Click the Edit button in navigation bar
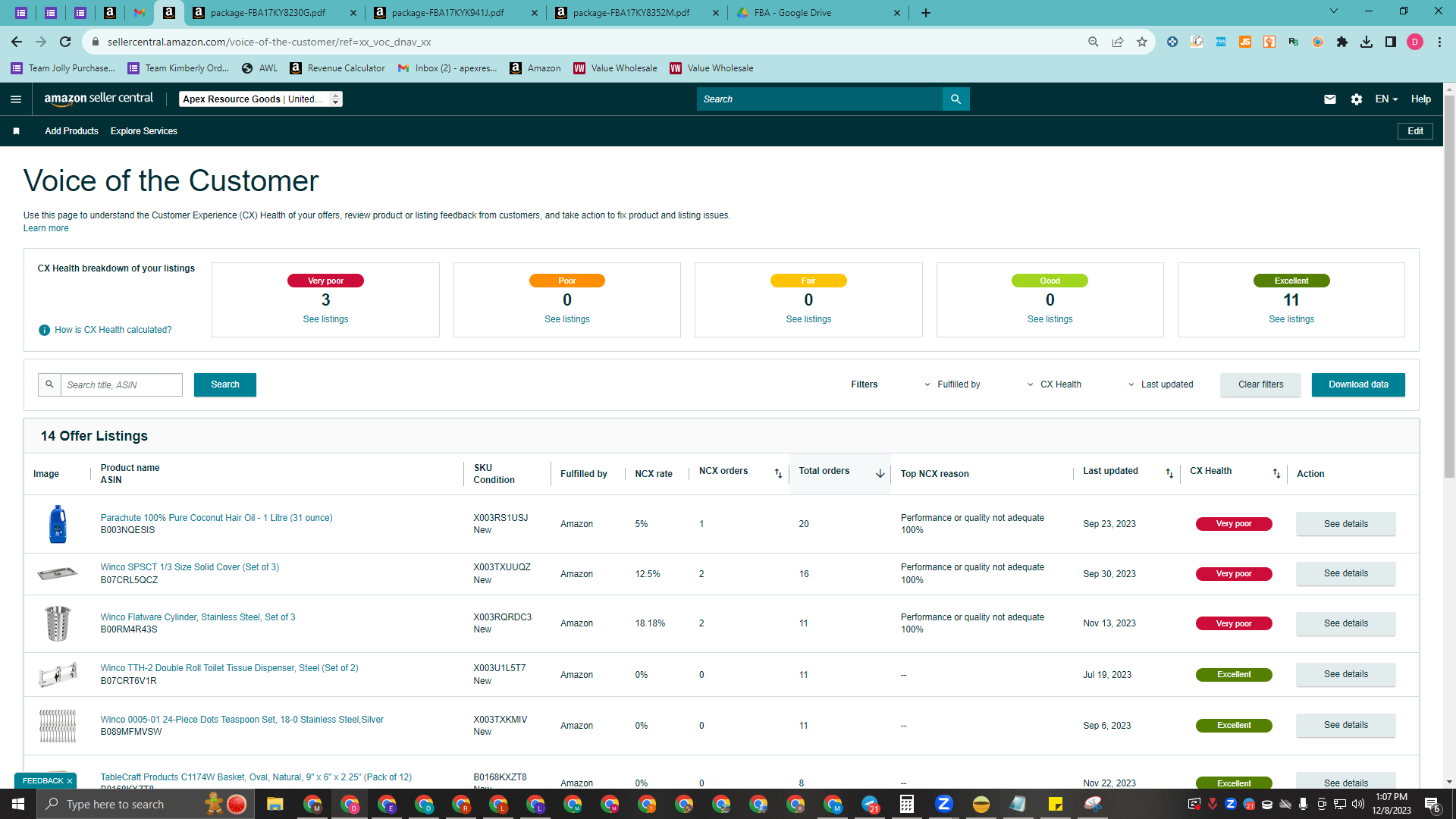 pyautogui.click(x=1415, y=131)
